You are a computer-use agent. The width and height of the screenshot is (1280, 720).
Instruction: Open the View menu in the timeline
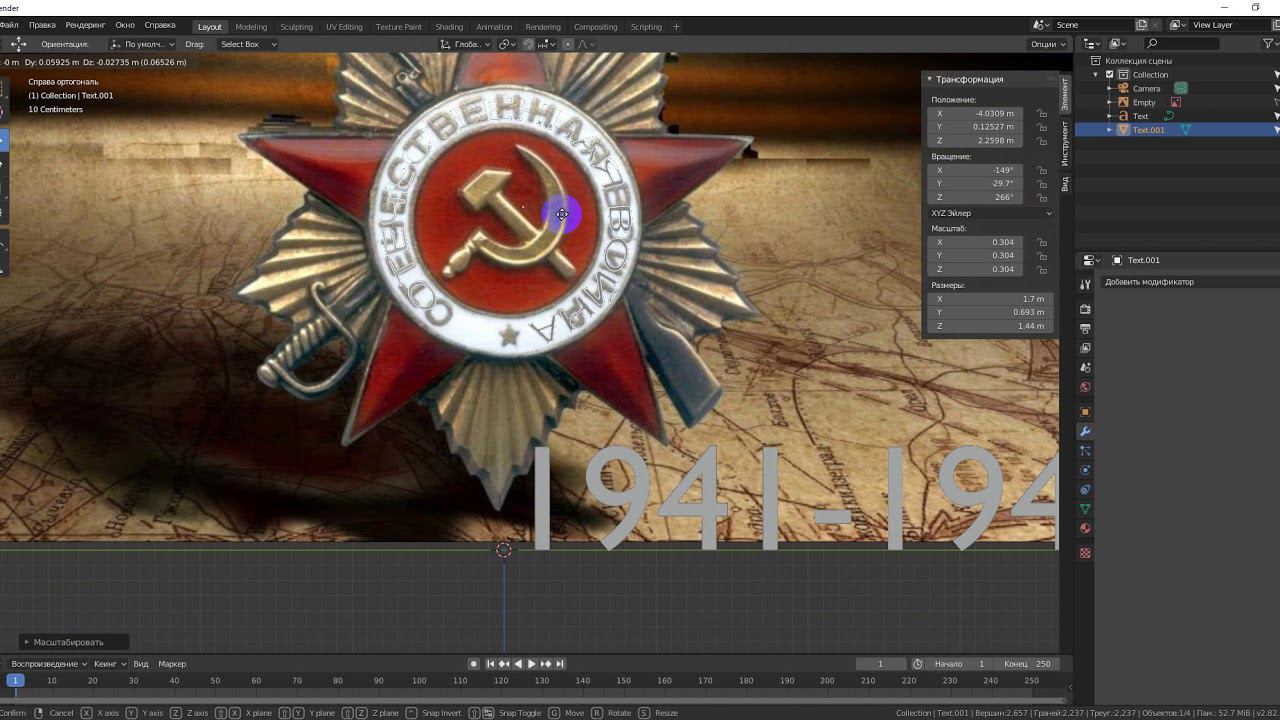[141, 664]
